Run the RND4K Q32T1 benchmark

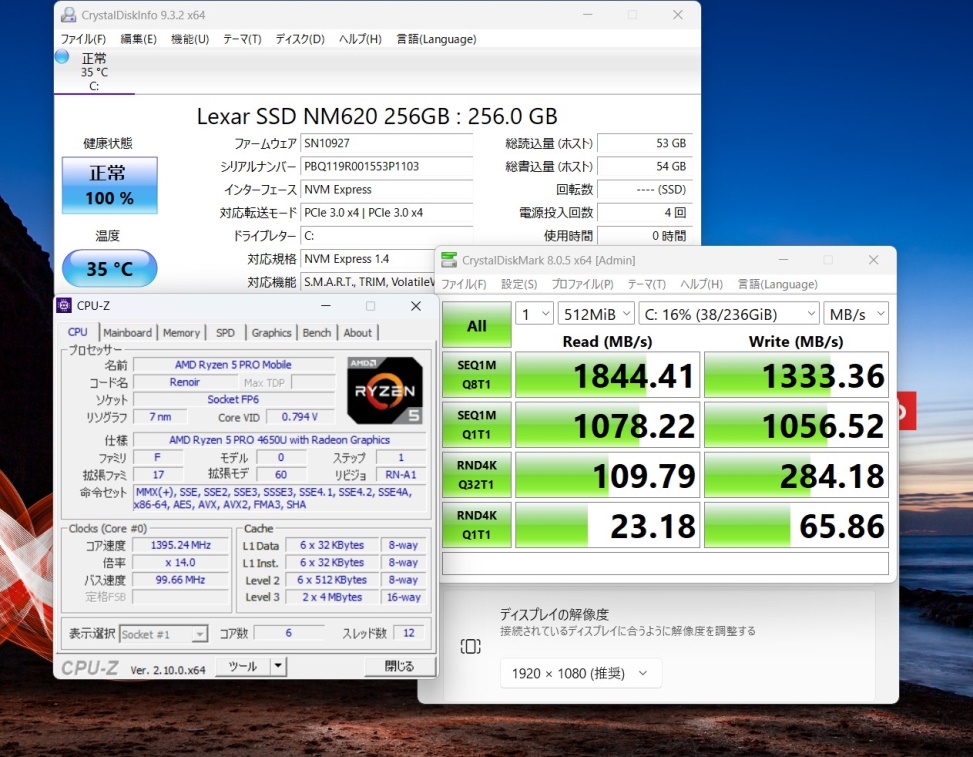(x=477, y=475)
